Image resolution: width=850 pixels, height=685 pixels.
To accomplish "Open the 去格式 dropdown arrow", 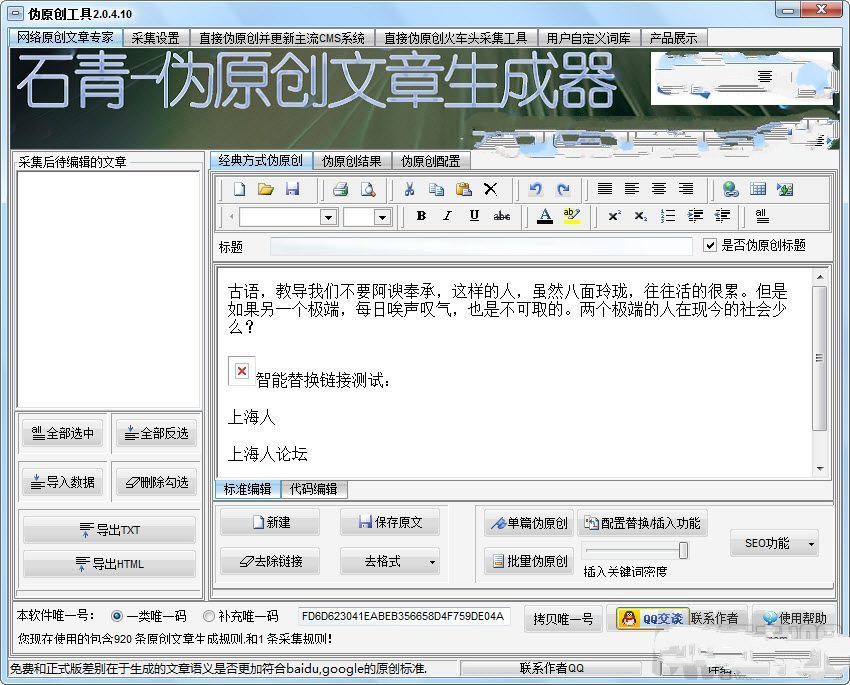I will tap(432, 562).
